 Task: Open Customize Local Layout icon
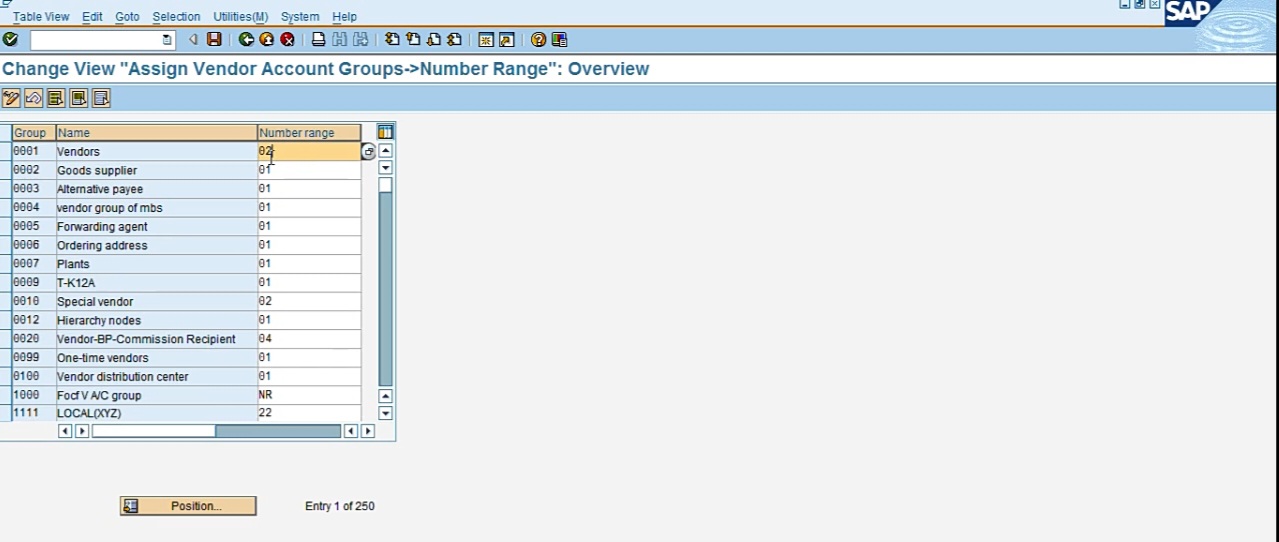click(x=559, y=40)
